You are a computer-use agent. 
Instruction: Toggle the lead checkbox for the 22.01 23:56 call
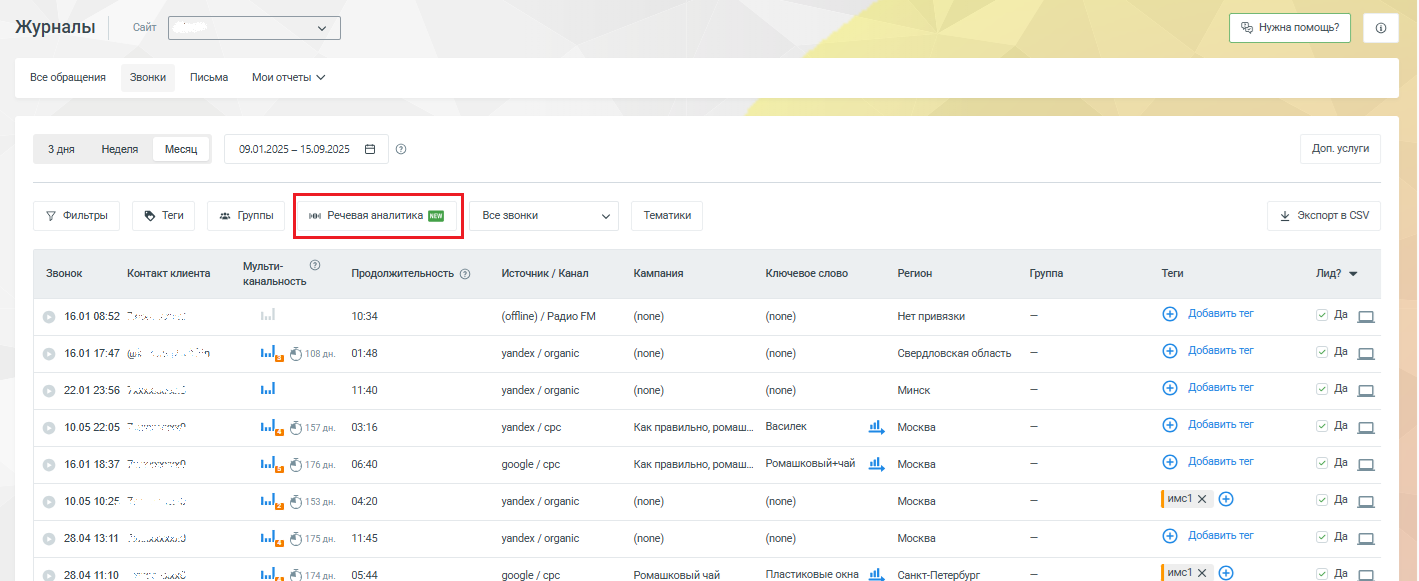tap(1322, 389)
